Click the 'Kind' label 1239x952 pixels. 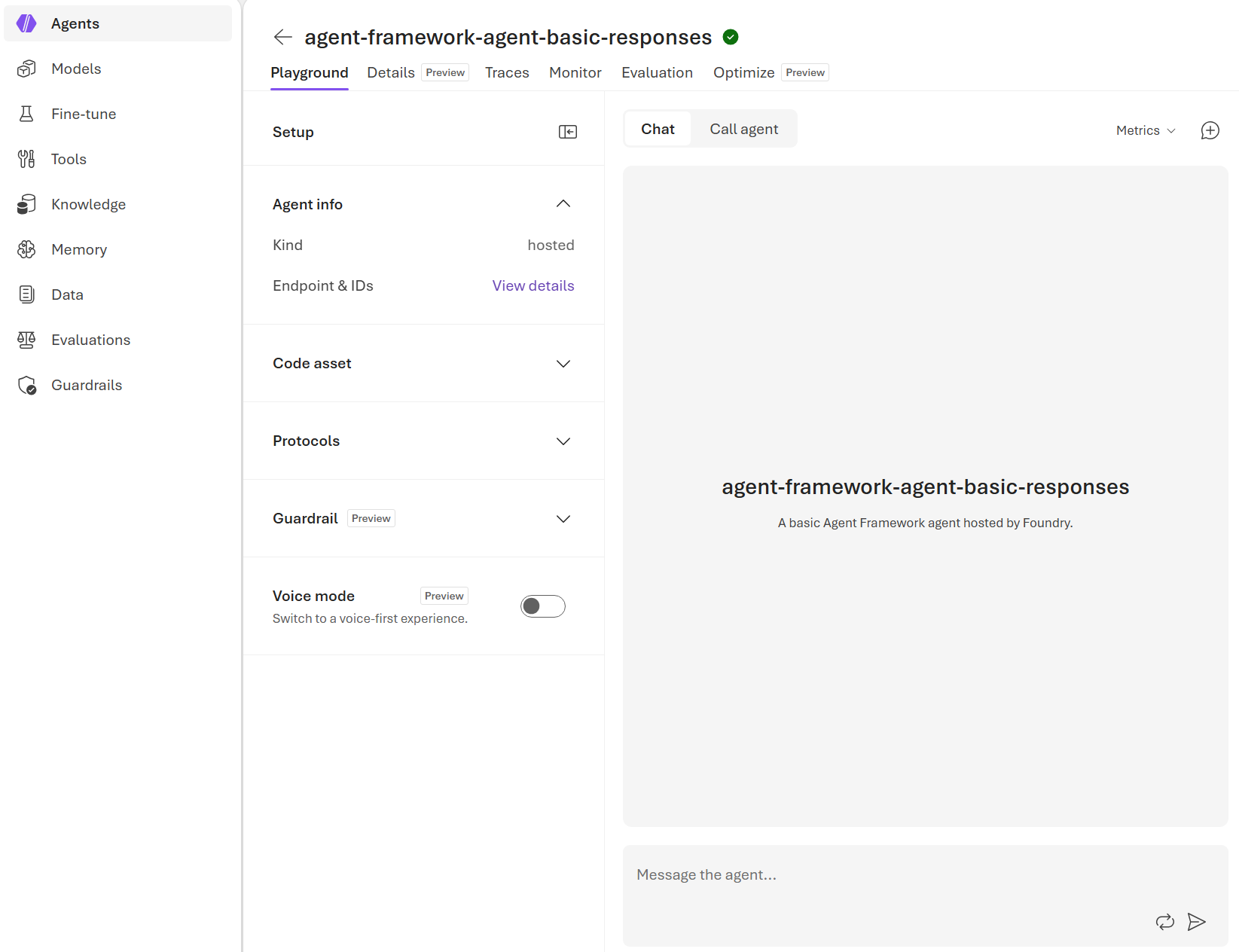288,245
